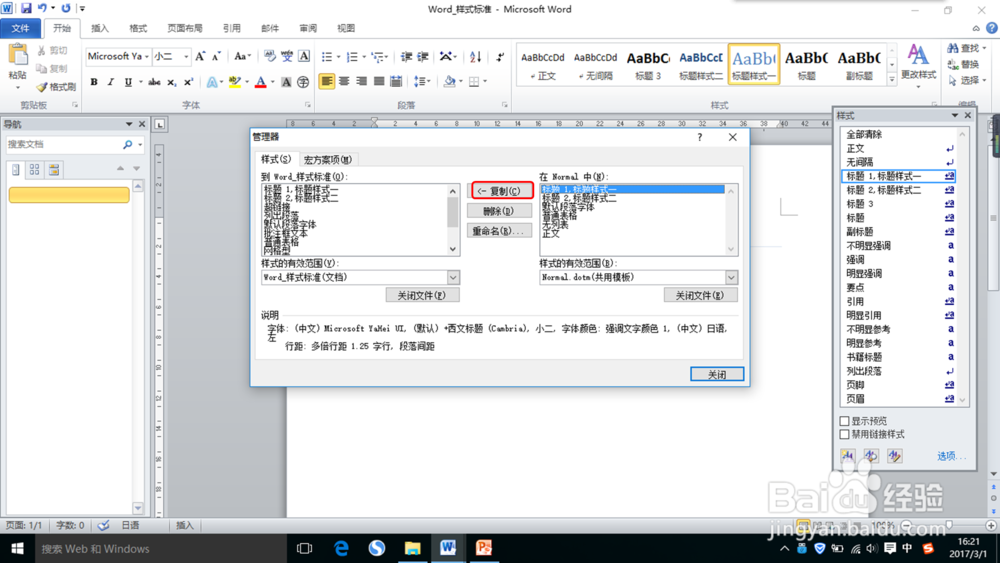Image resolution: width=1000 pixels, height=563 pixels.
Task: Select 标题 2,标题样式二 in right list
Action: 580,198
